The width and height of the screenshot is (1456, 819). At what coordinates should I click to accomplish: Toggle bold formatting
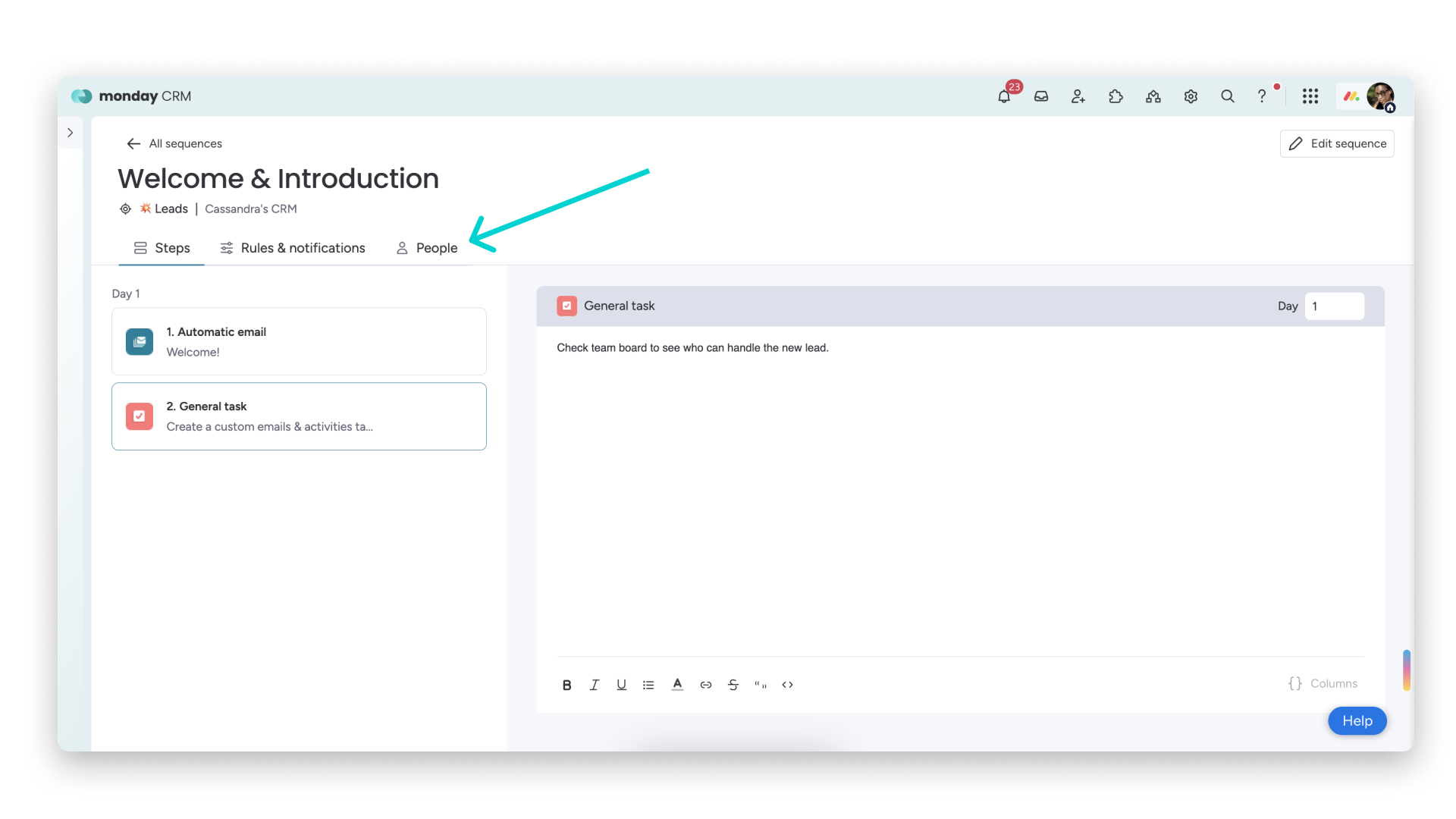pyautogui.click(x=566, y=685)
